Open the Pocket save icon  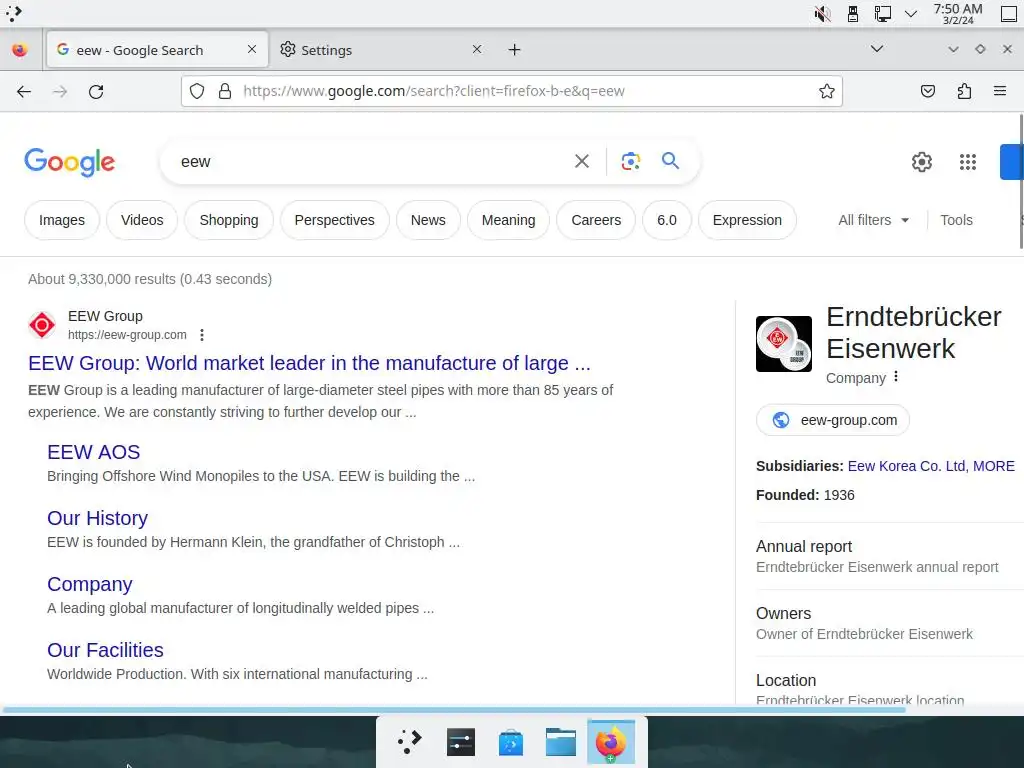(927, 91)
